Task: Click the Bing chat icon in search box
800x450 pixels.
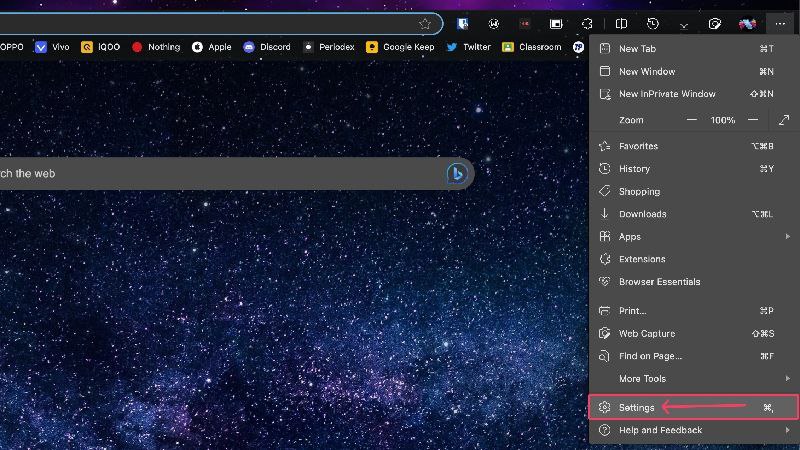Action: tap(457, 173)
